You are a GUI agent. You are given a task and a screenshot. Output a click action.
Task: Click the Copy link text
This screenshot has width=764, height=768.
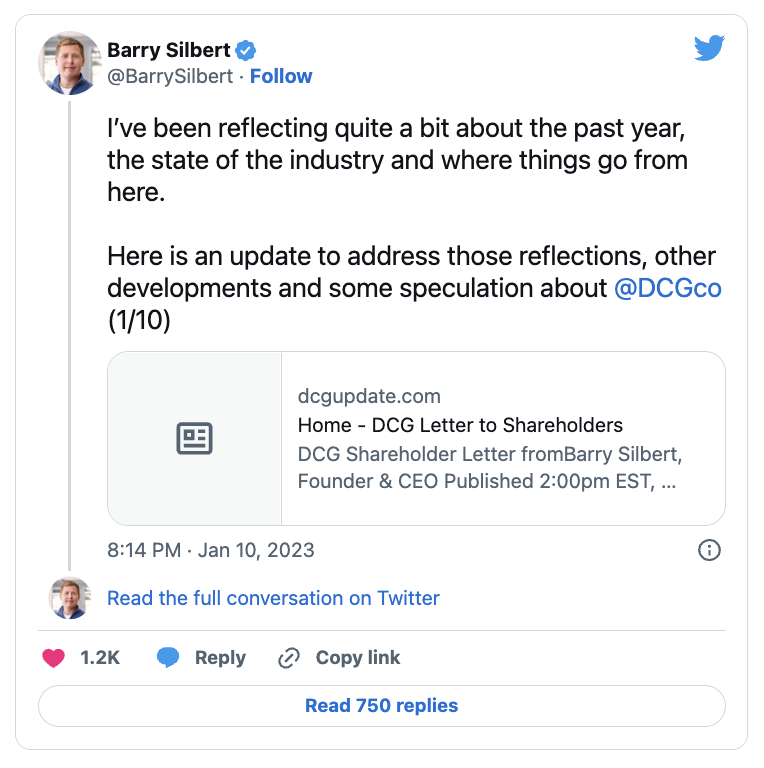[x=358, y=657]
